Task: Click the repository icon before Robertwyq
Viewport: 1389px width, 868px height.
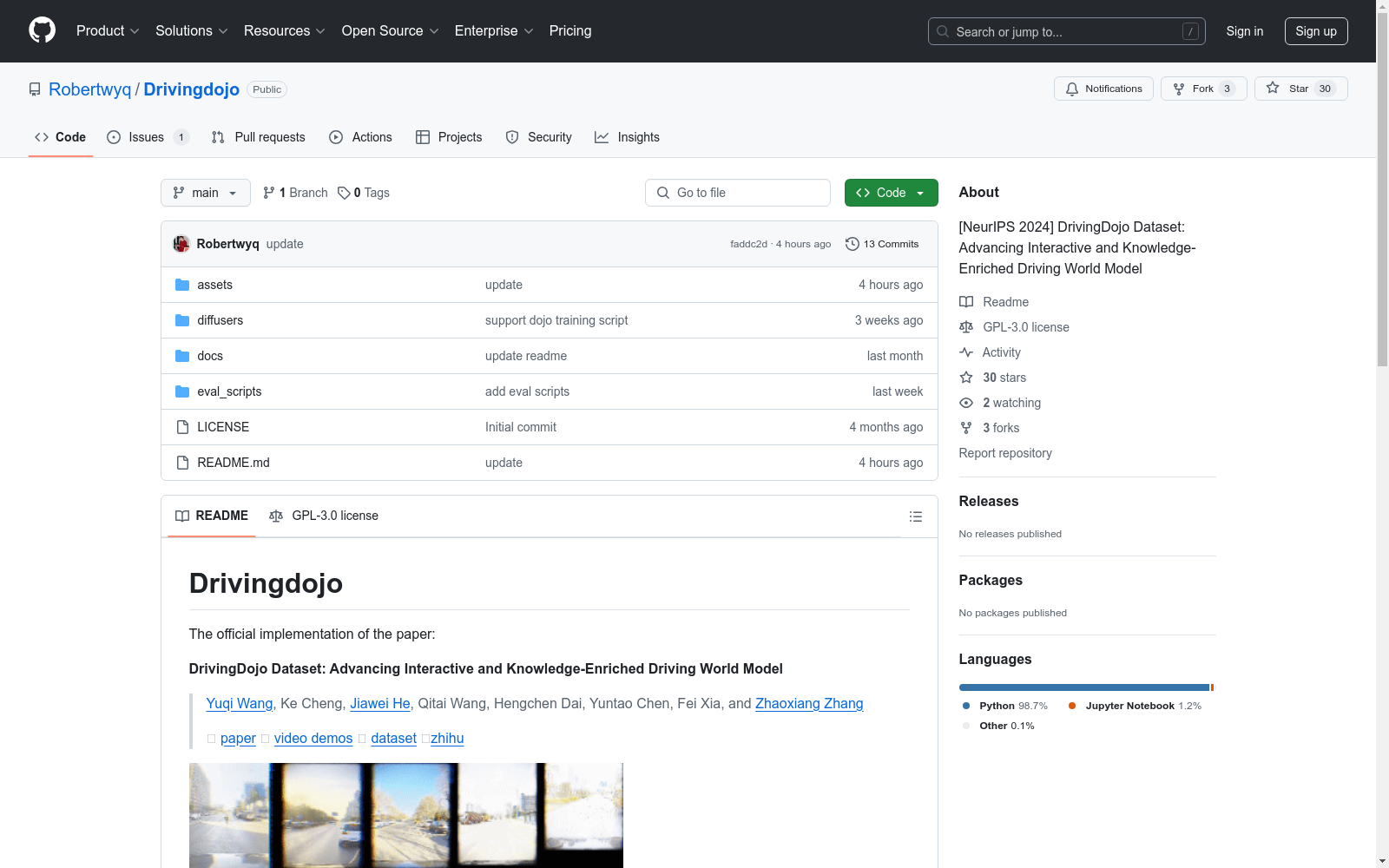Action: coord(35,89)
